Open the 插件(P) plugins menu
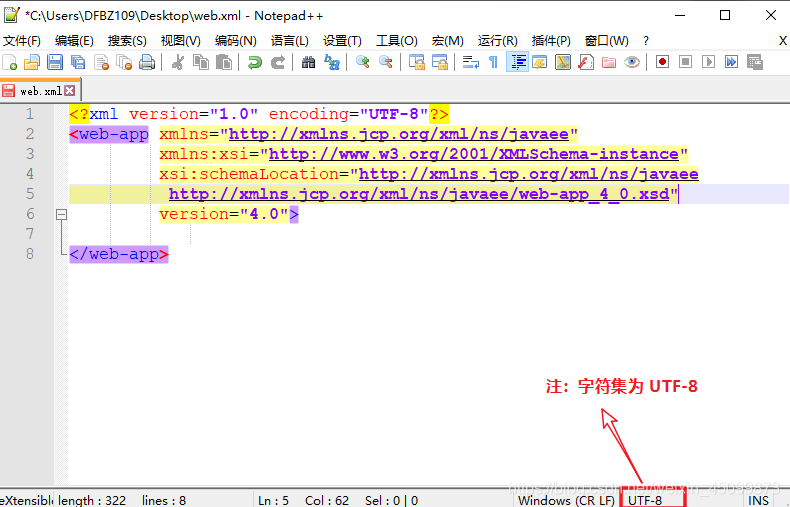The width and height of the screenshot is (790, 507). click(x=551, y=40)
